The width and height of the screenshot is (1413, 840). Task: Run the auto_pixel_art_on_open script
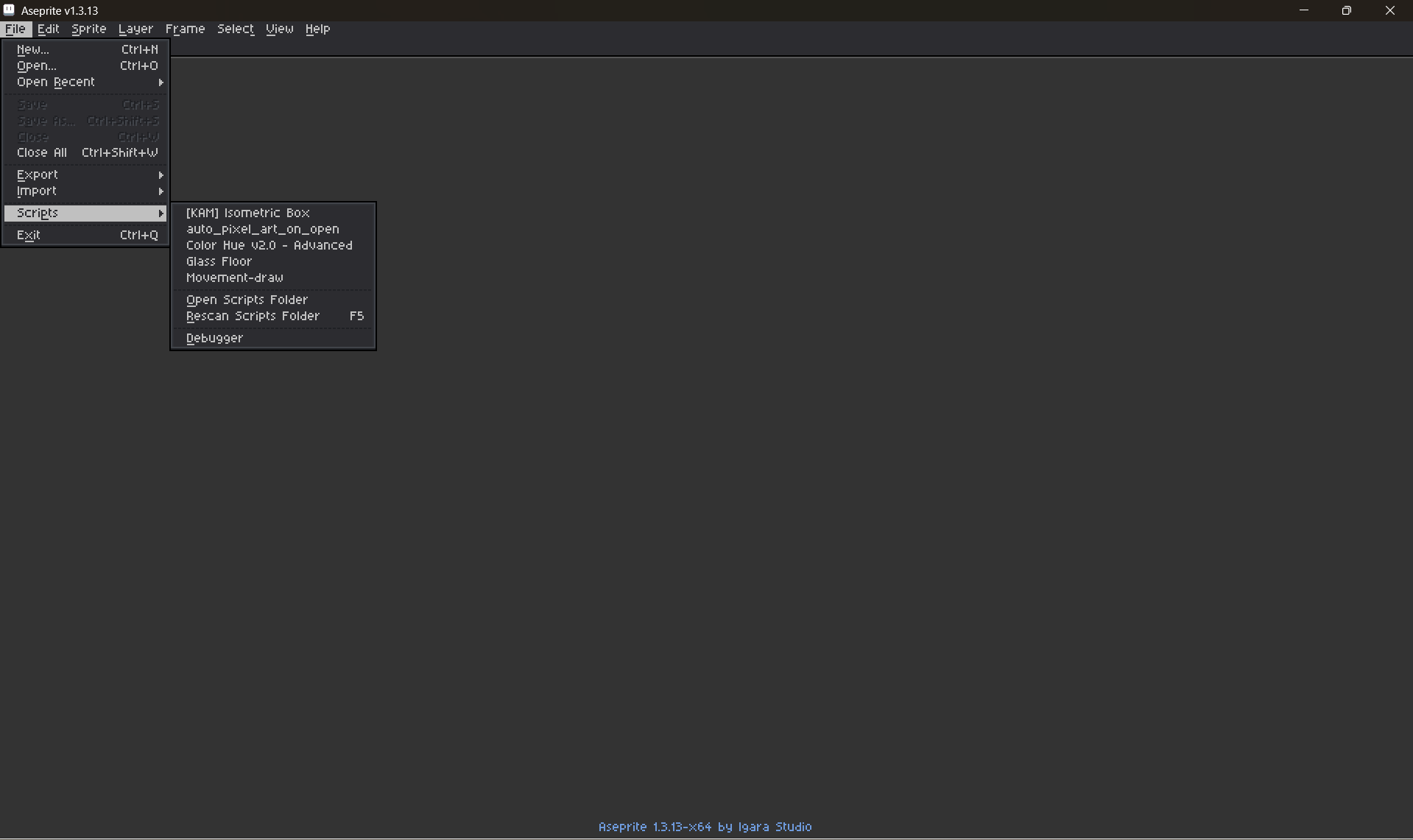point(273,229)
